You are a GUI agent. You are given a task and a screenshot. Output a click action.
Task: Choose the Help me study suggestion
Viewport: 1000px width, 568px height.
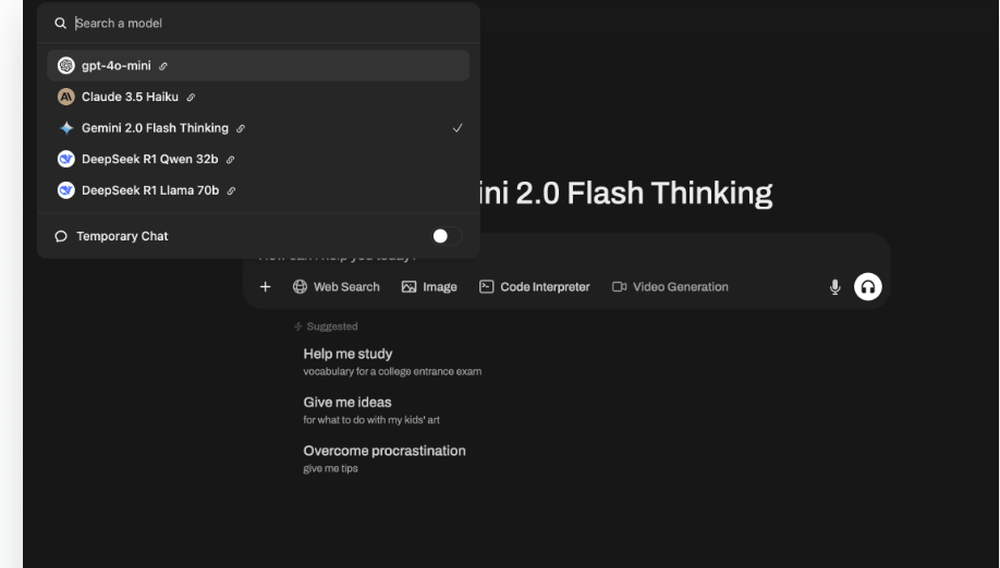tap(392, 361)
